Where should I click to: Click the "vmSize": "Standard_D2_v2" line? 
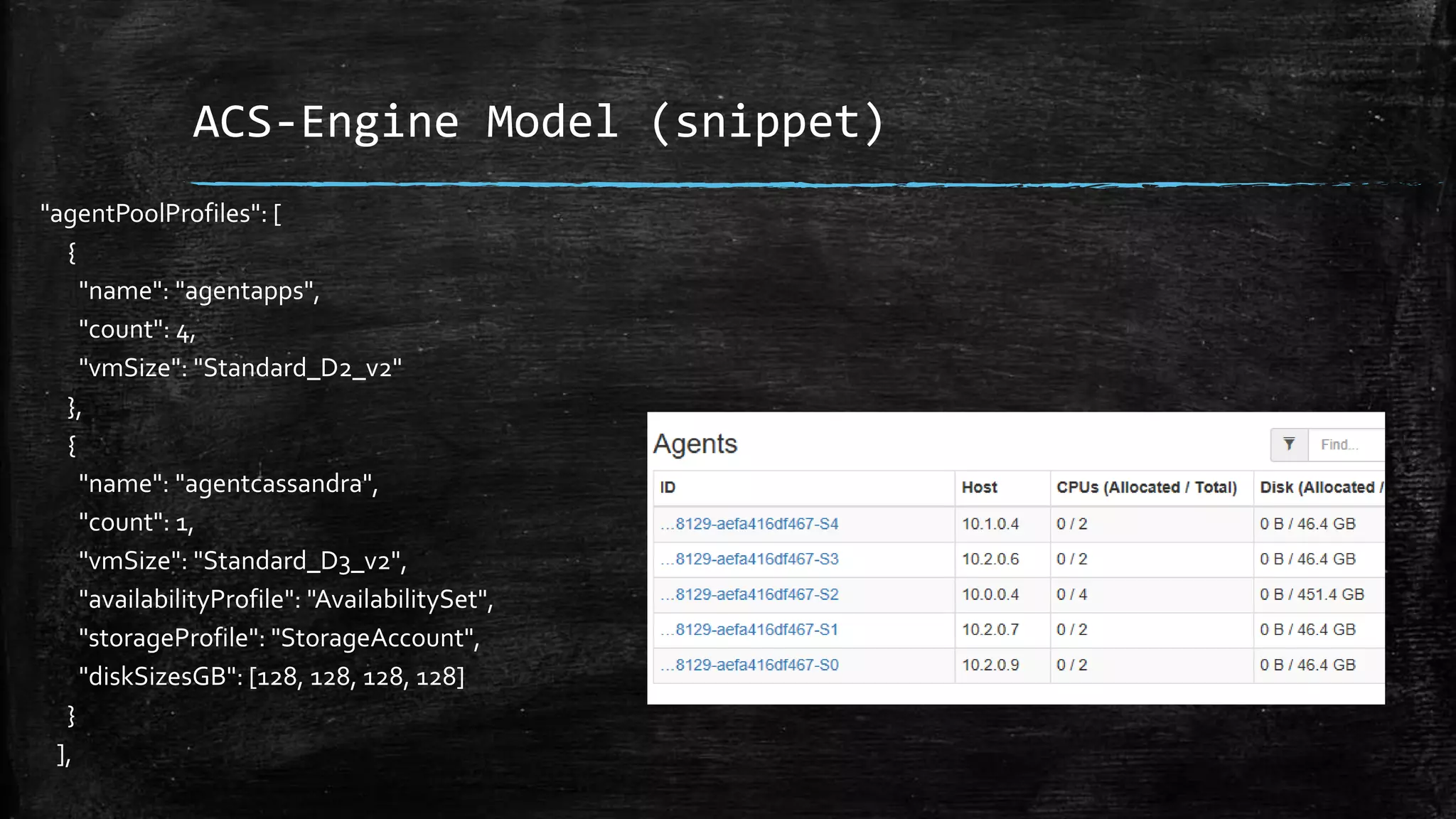click(x=240, y=368)
